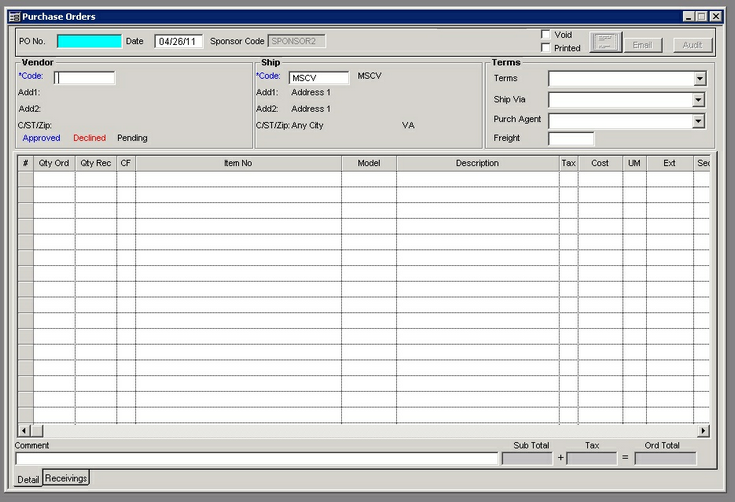The width and height of the screenshot is (735, 502).
Task: Maximize the Purchase Orders window
Action: [x=702, y=17]
